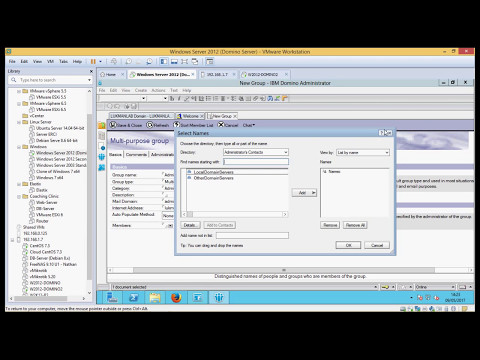Enter VMware full screen mode icon
This screenshot has width=480, height=360.
tap(184, 61)
